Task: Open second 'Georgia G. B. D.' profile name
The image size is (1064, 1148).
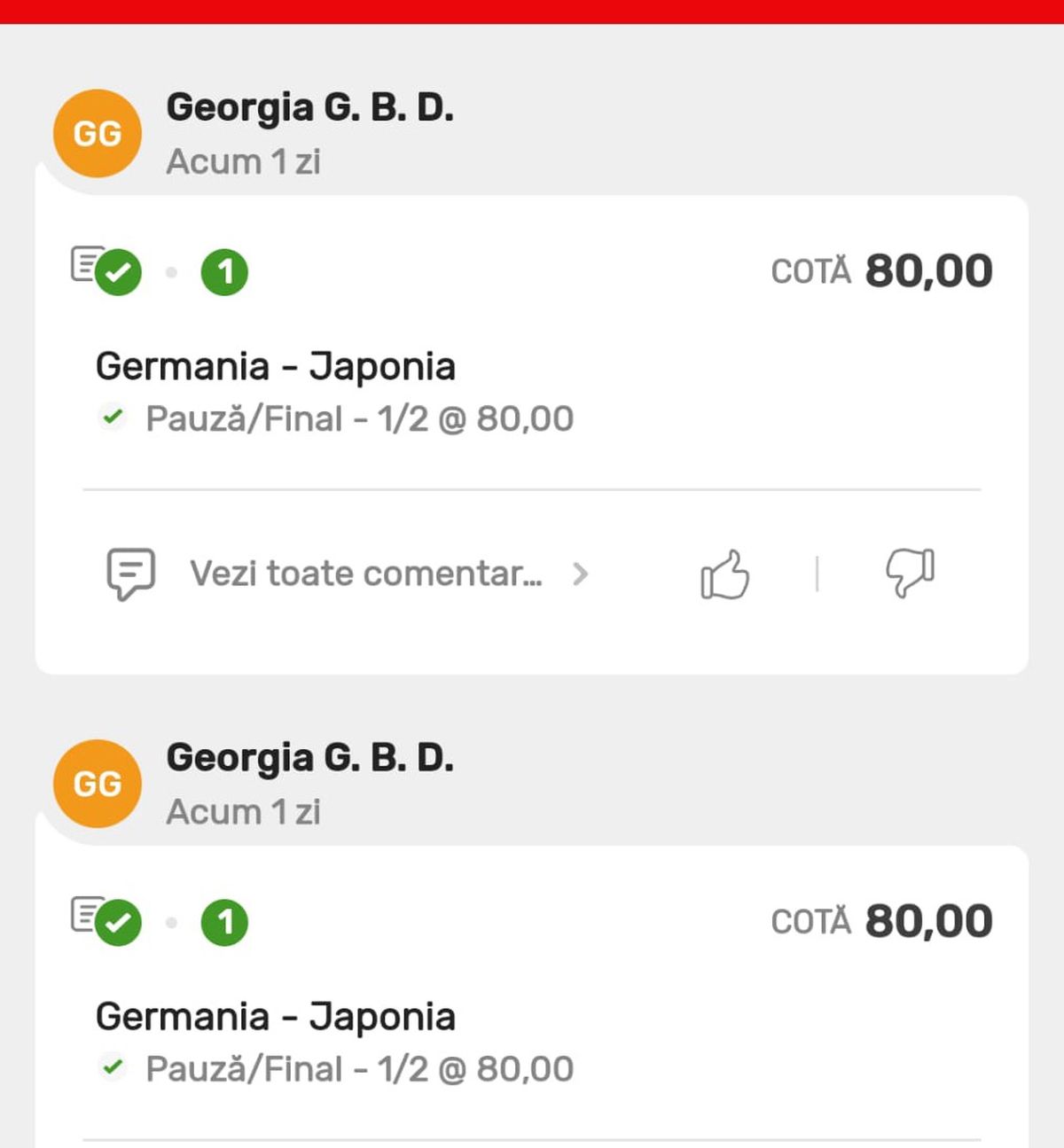Action: 310,759
